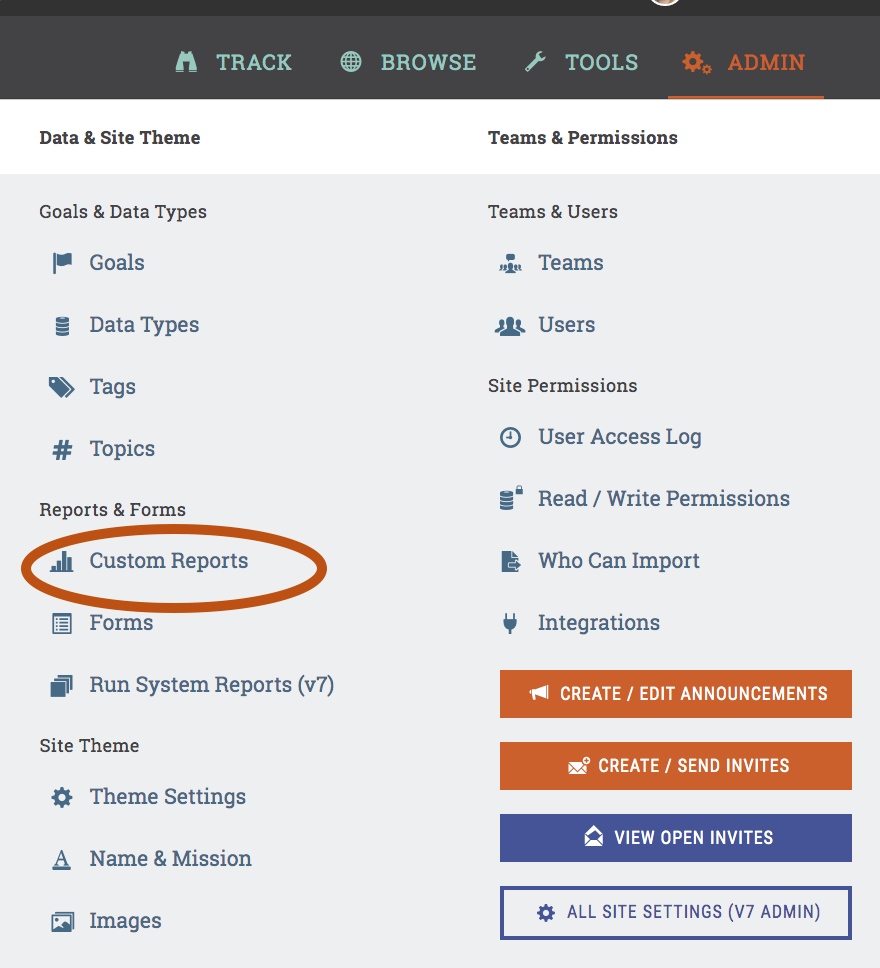Screen dimensions: 880x968
Task: Click the gear icon beside Theme Settings
Action: point(62,797)
